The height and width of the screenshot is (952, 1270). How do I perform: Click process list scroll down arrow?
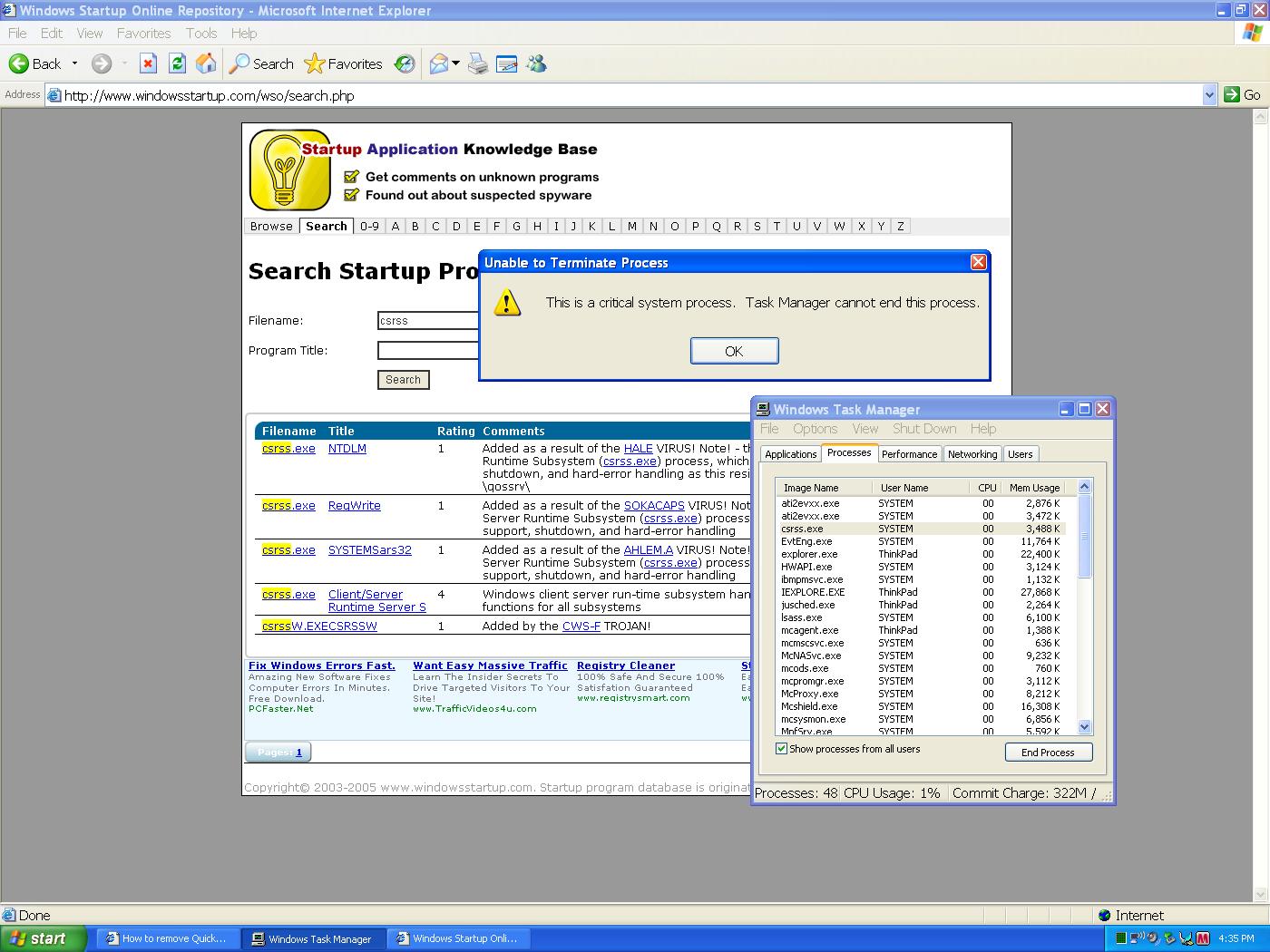click(1084, 727)
